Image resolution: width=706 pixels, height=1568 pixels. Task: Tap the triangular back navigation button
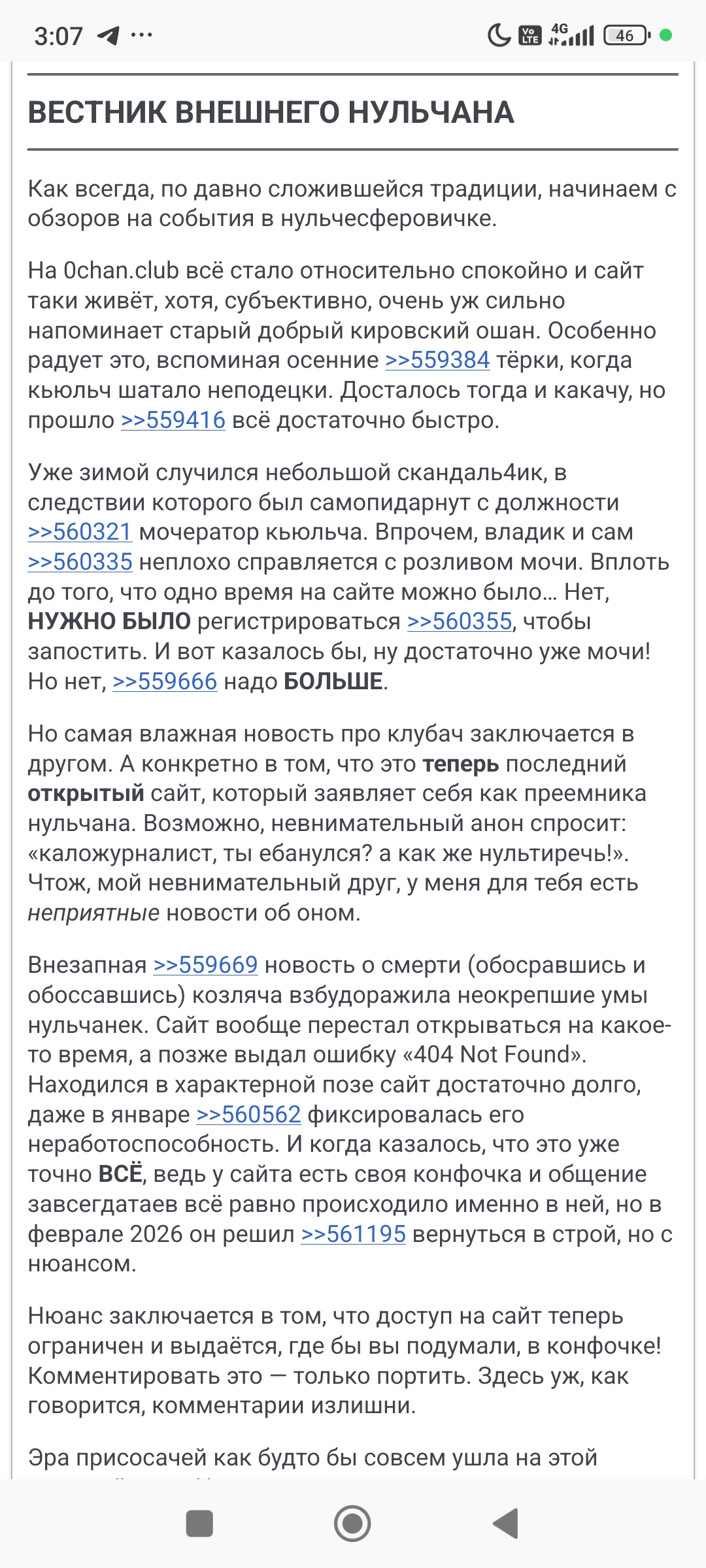coord(505,1523)
